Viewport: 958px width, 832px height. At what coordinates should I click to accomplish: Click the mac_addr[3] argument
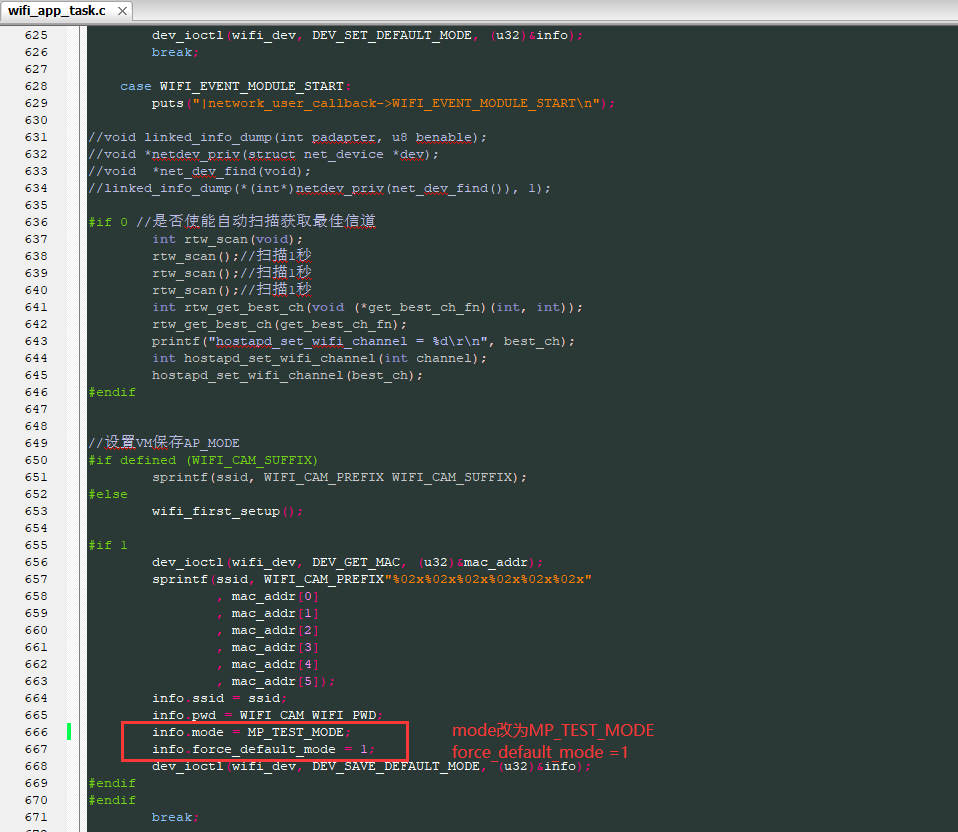(x=275, y=648)
